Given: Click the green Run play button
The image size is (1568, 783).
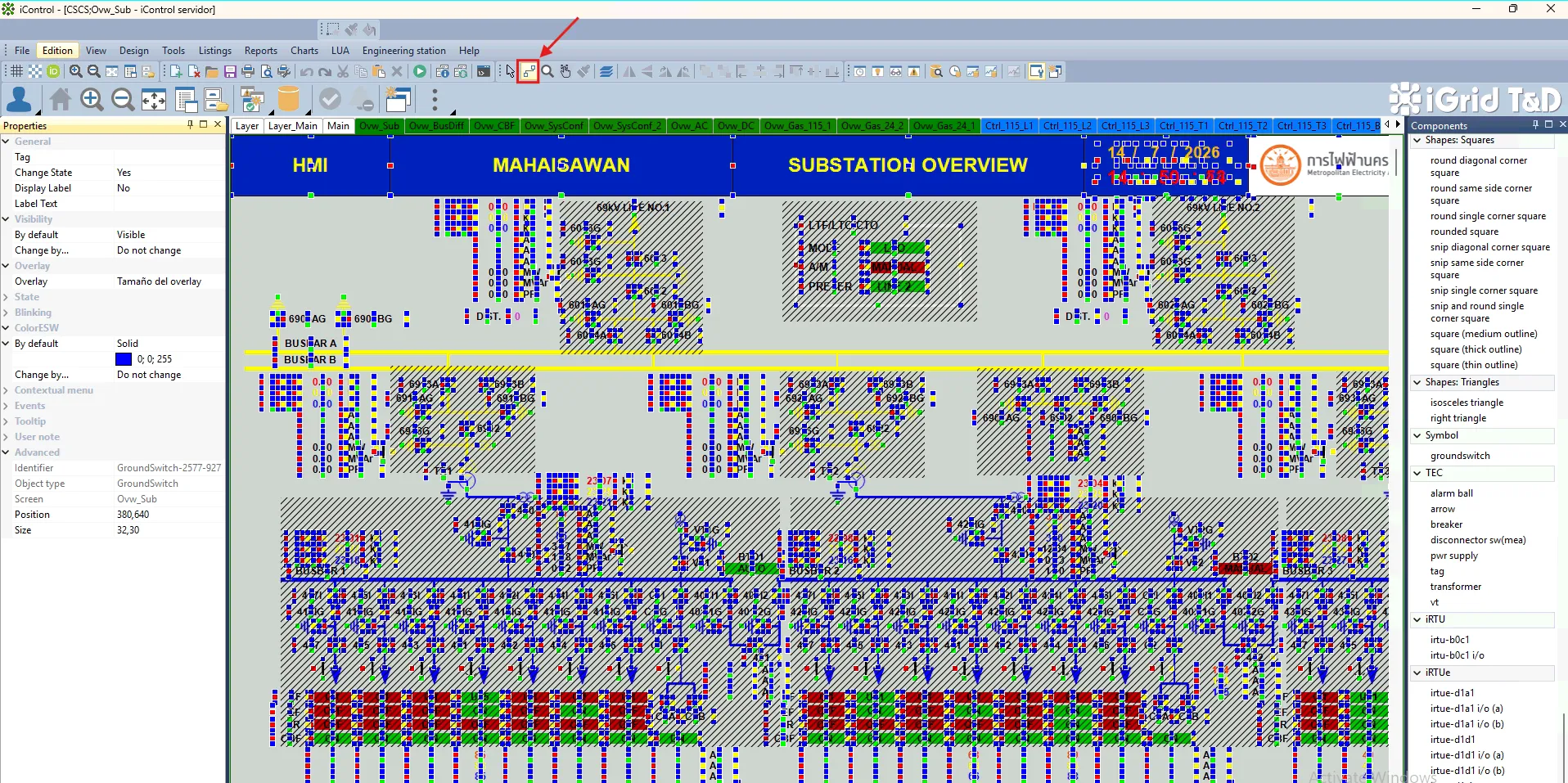Looking at the screenshot, I should tap(420, 72).
